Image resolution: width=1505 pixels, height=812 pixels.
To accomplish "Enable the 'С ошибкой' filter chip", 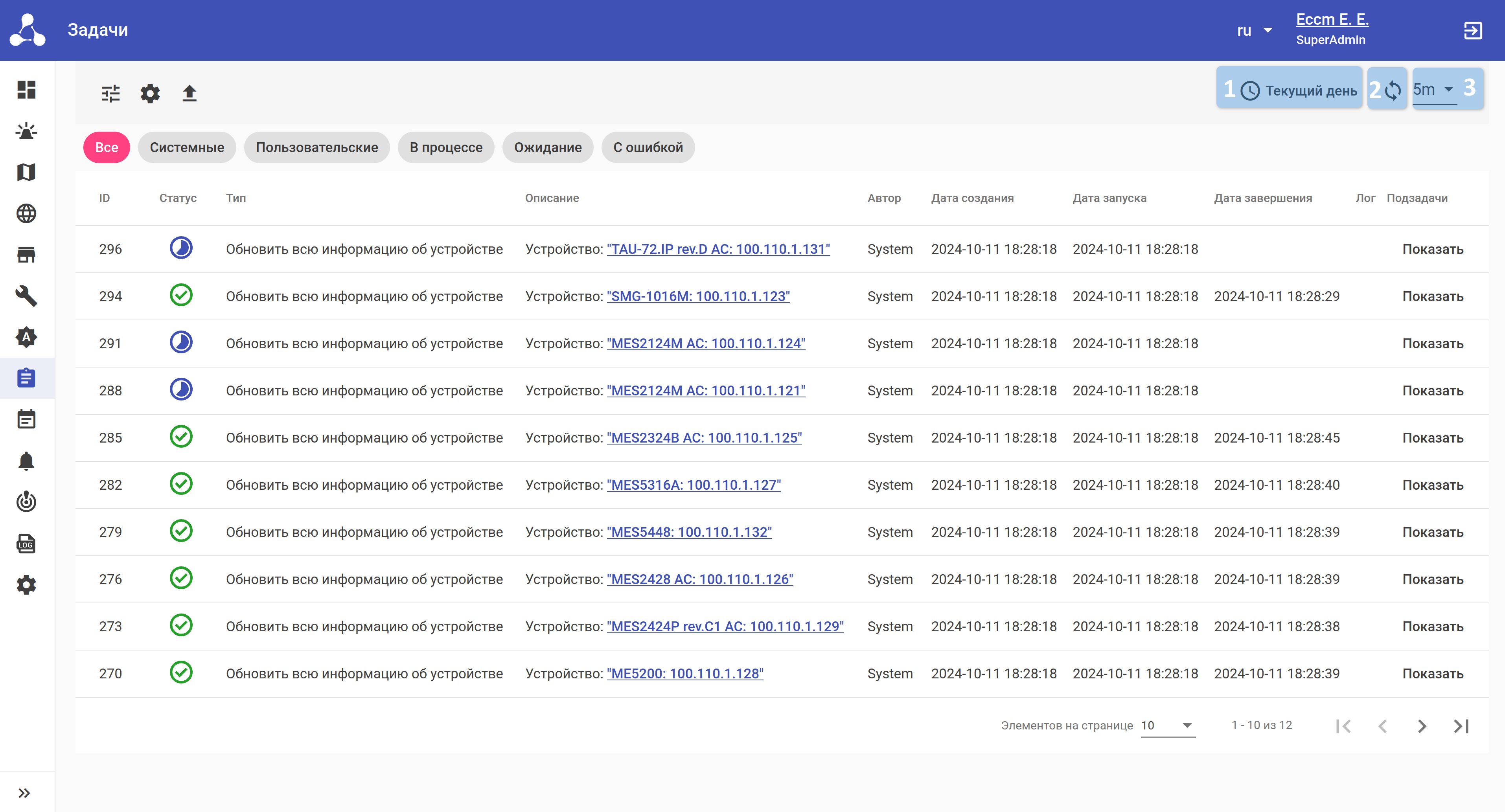I will (x=648, y=148).
